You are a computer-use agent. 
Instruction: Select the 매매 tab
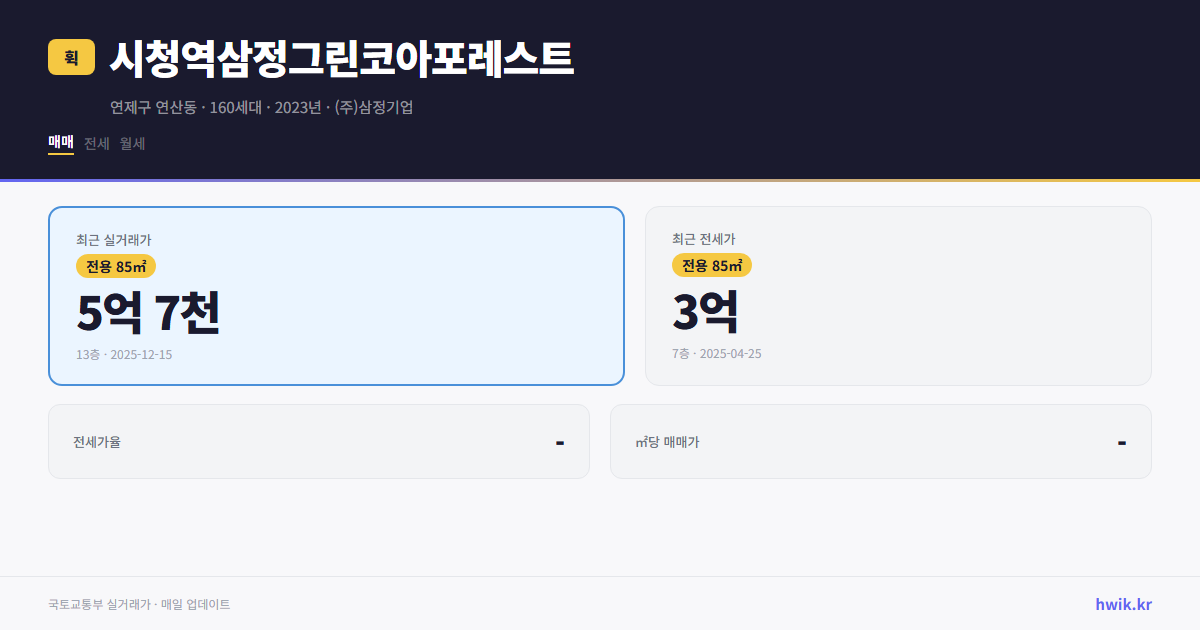point(60,143)
